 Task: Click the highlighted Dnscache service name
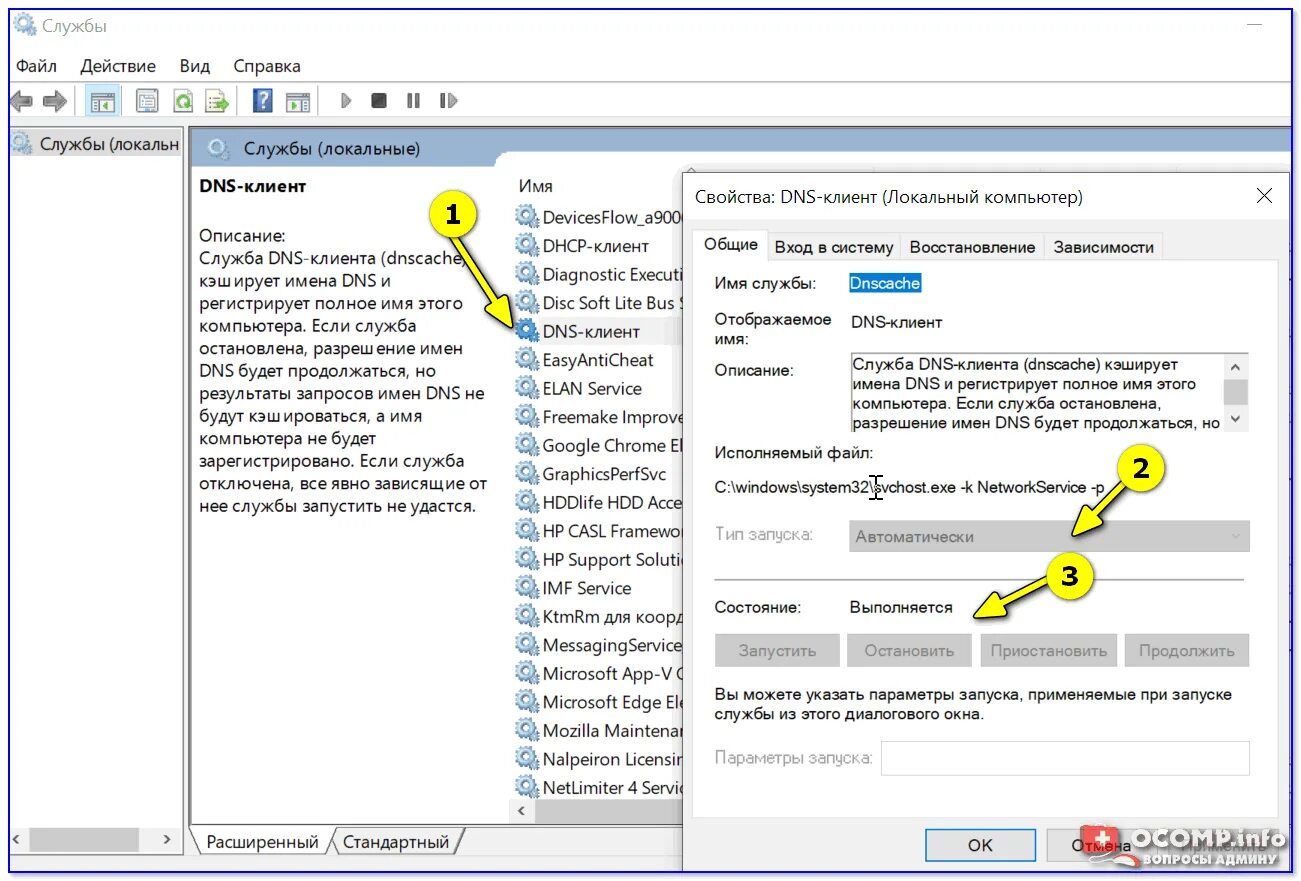[x=885, y=283]
